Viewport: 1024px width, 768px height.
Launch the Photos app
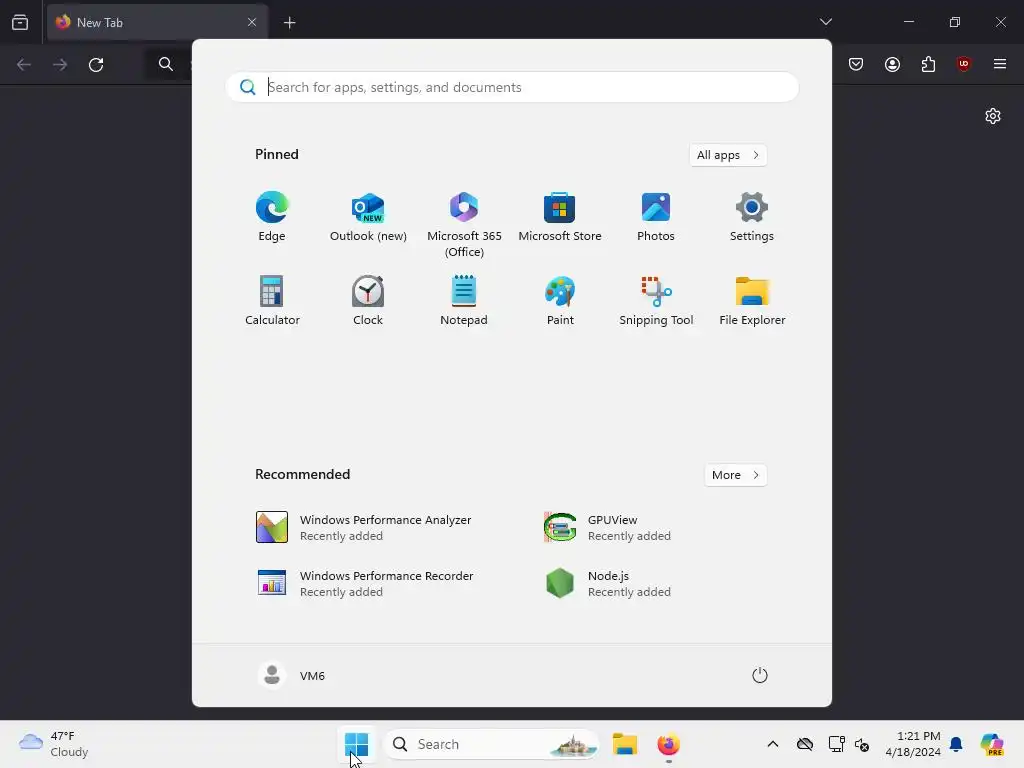(x=656, y=217)
